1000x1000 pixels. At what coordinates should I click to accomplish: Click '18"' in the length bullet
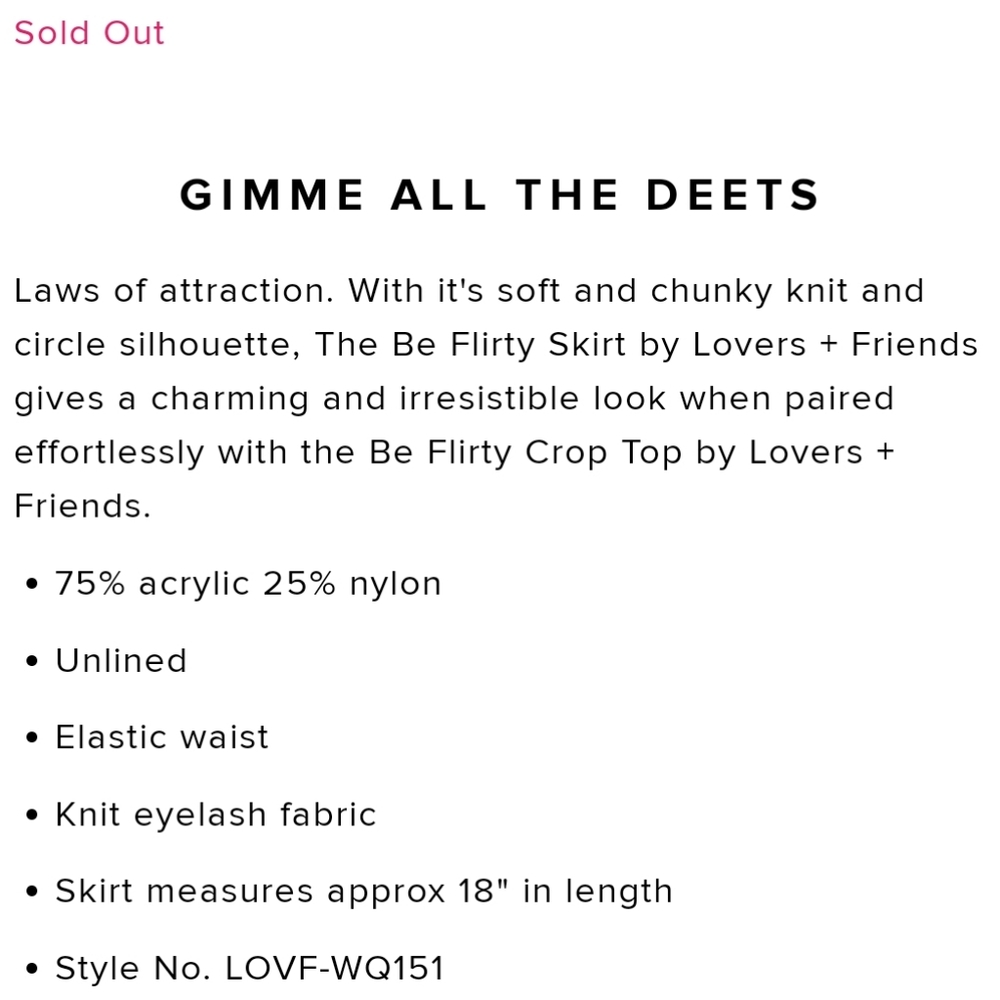(x=484, y=890)
